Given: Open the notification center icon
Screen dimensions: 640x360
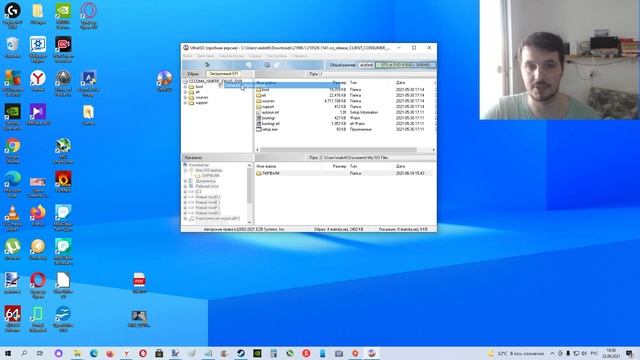Looking at the screenshot, I should pyautogui.click(x=629, y=353).
